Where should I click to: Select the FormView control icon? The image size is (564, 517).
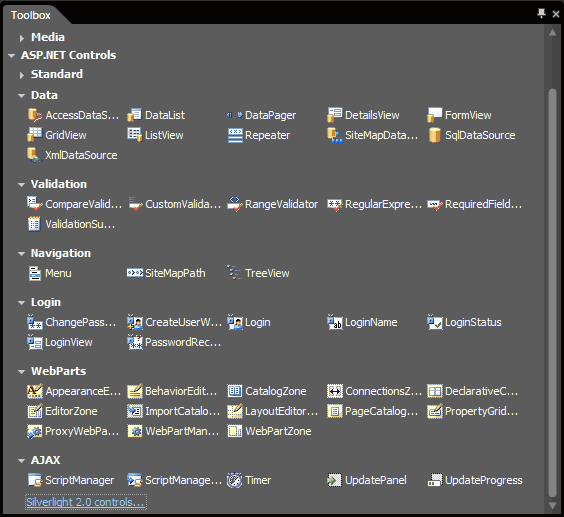point(435,115)
